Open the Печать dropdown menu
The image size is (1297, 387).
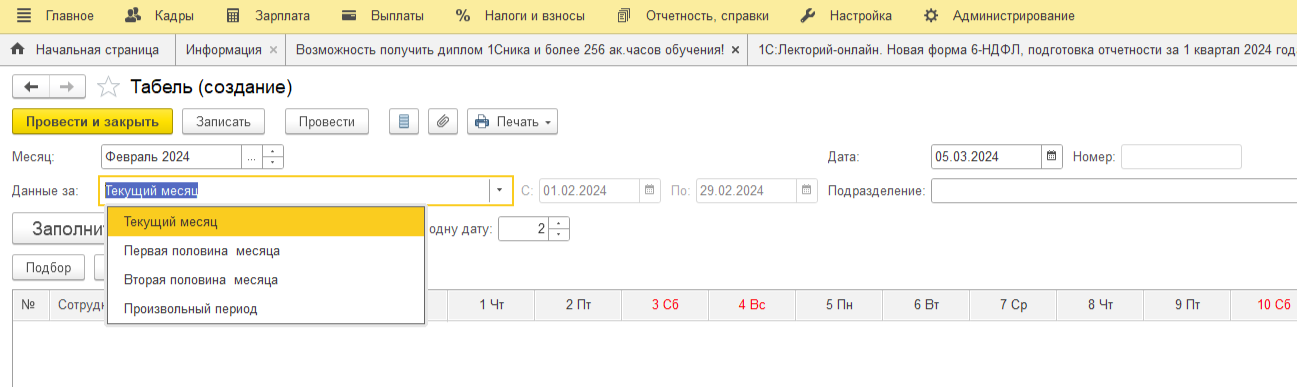tap(512, 121)
